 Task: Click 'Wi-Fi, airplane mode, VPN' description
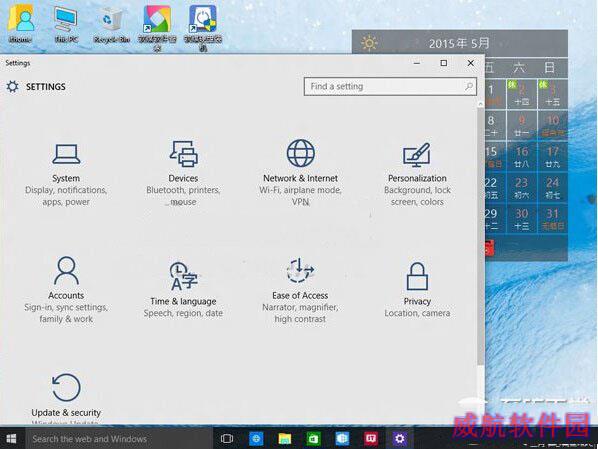pyautogui.click(x=301, y=196)
